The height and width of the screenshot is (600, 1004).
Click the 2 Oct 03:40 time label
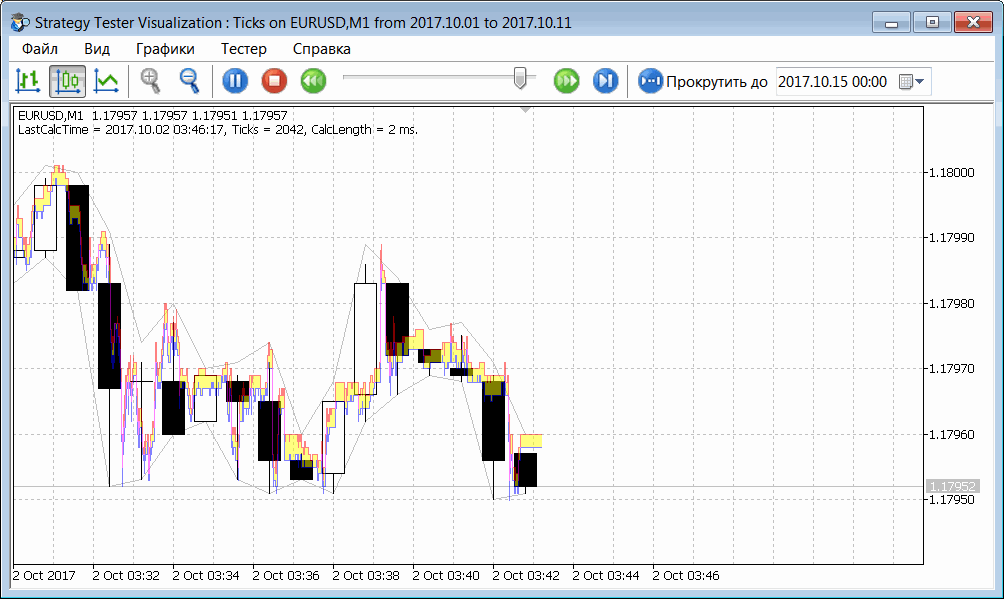coord(446,576)
